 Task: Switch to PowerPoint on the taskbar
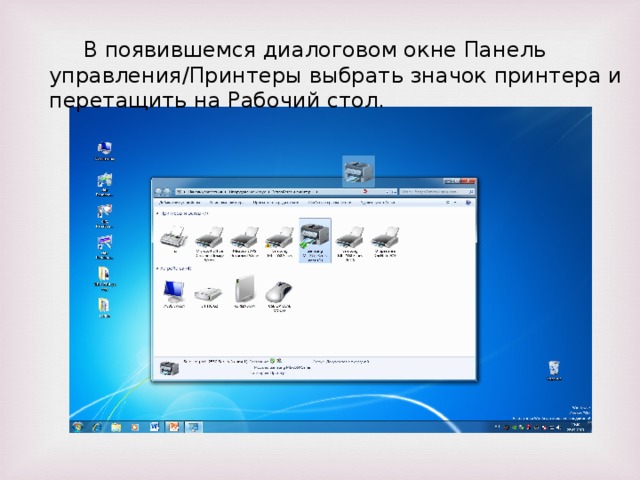coord(173,427)
